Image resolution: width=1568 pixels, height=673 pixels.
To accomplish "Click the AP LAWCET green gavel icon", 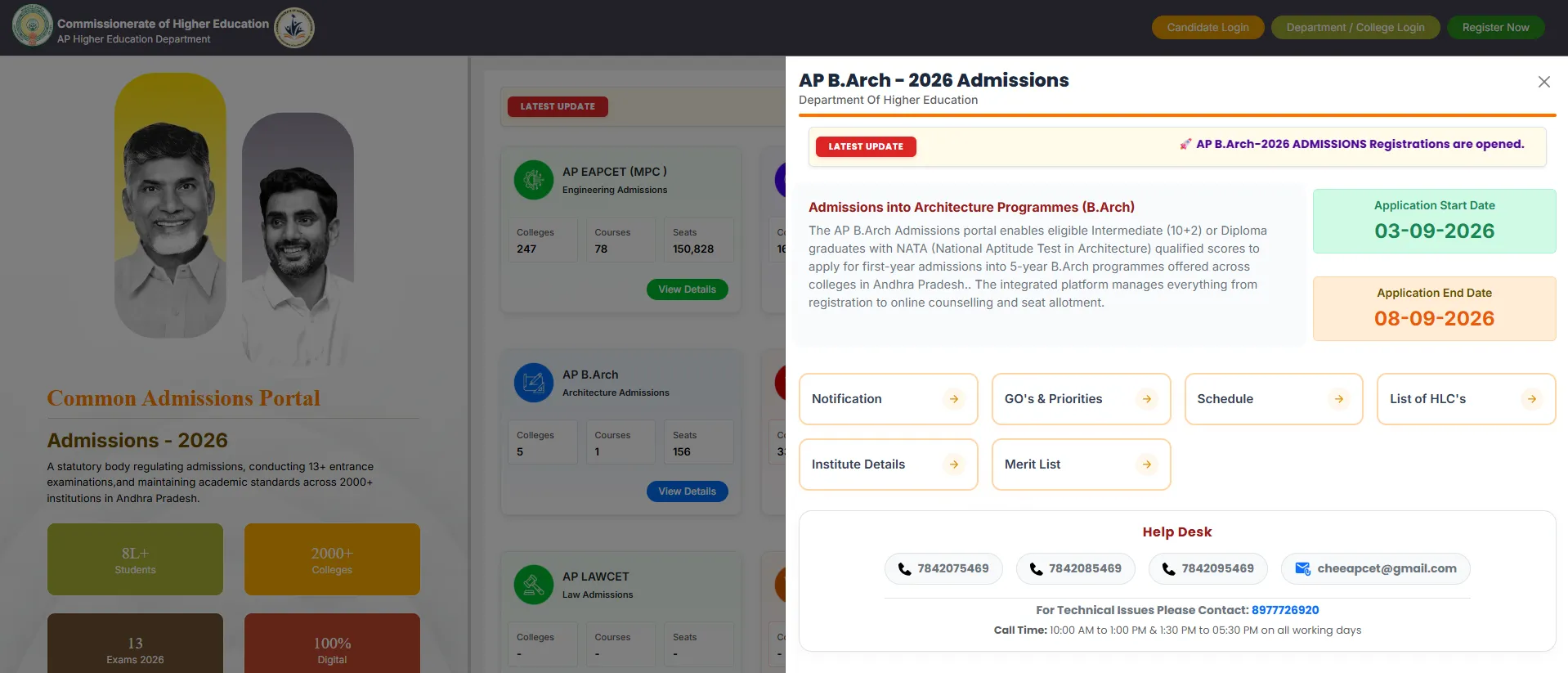I will click(534, 585).
